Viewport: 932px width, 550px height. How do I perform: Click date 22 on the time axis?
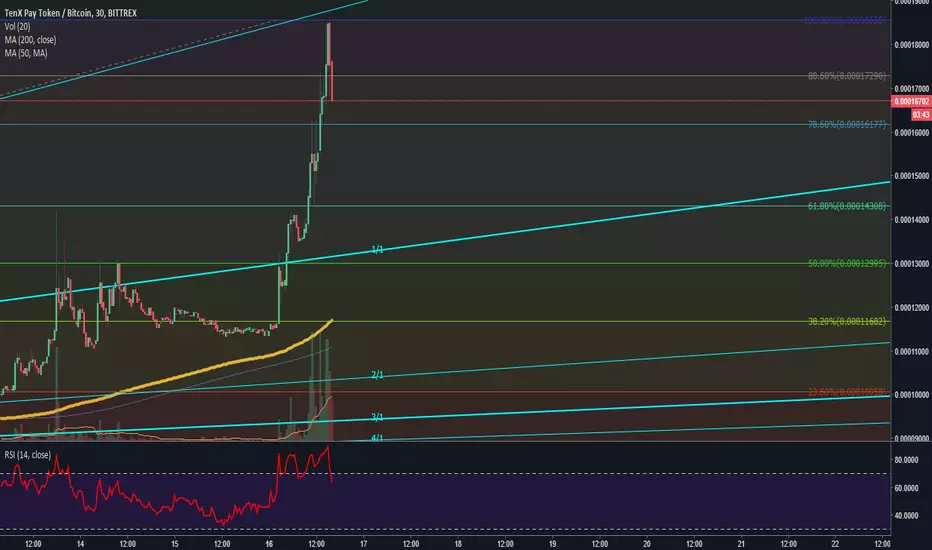click(x=835, y=543)
